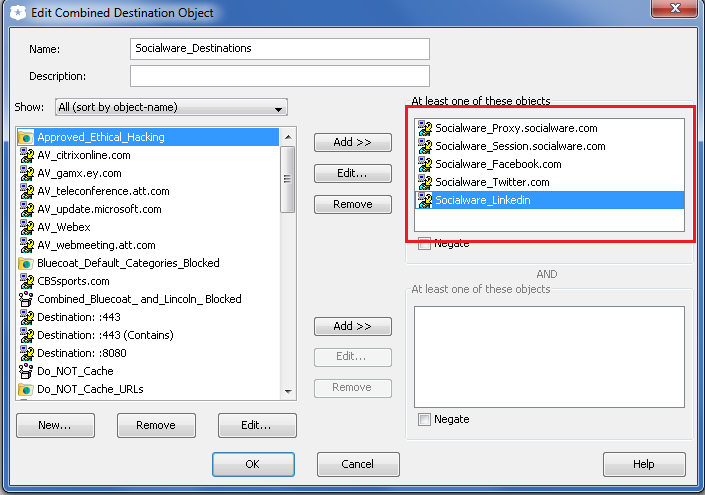705x495 pixels.
Task: Open the Show sort dropdown
Action: click(171, 107)
